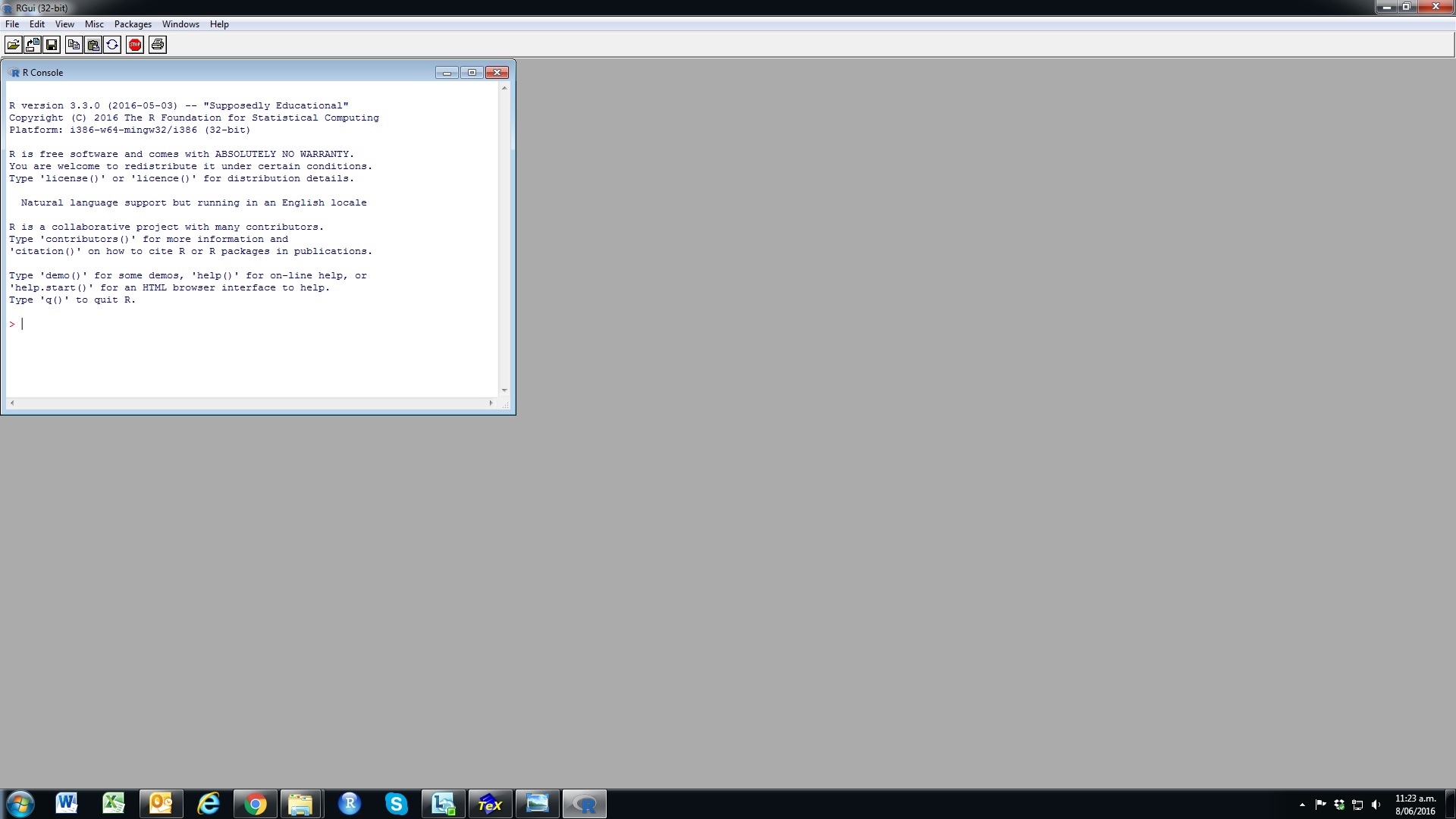This screenshot has height=819, width=1456.
Task: Minimize the R Console child window
Action: (447, 73)
